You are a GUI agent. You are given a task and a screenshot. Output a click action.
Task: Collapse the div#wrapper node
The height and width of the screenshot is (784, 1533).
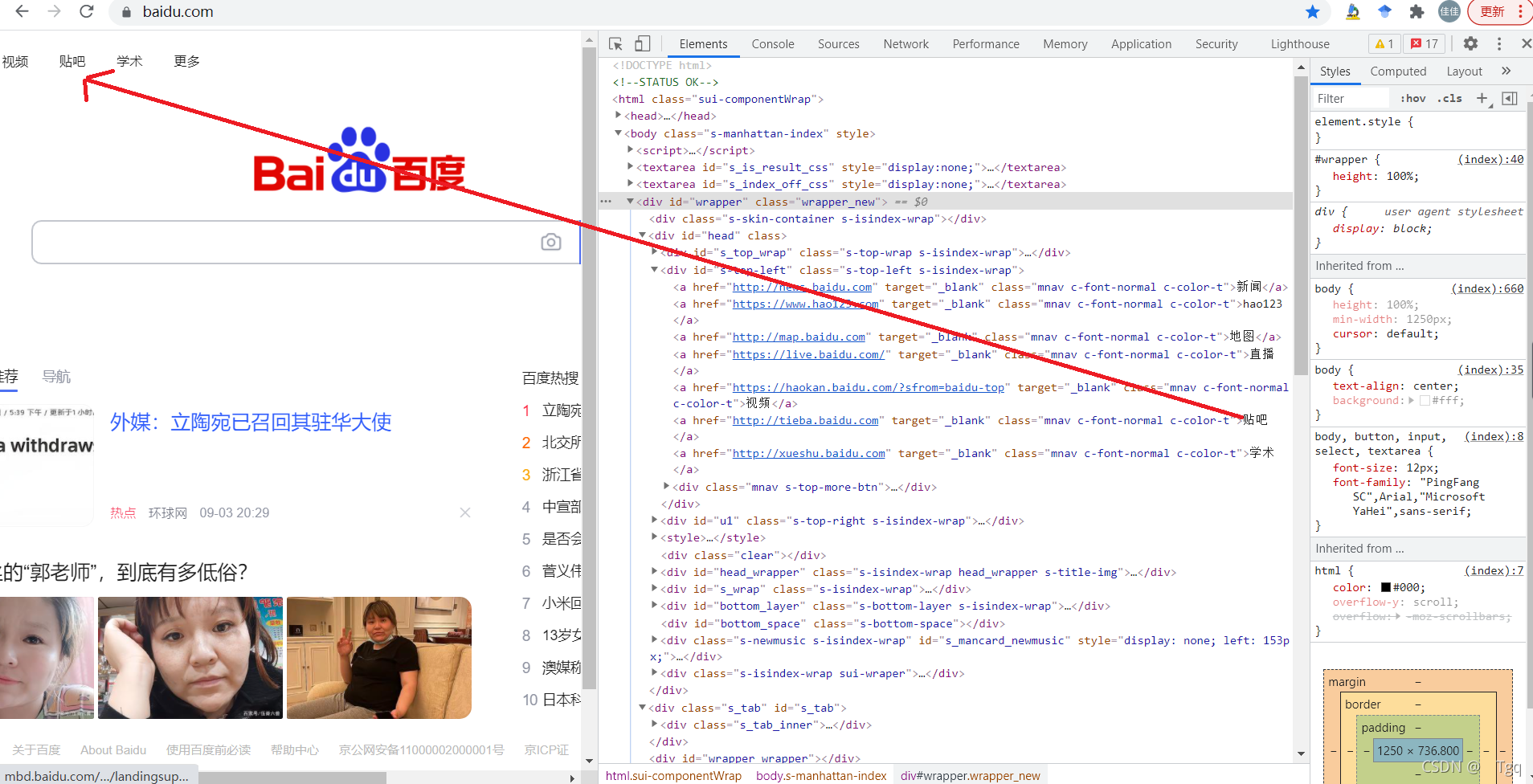630,202
